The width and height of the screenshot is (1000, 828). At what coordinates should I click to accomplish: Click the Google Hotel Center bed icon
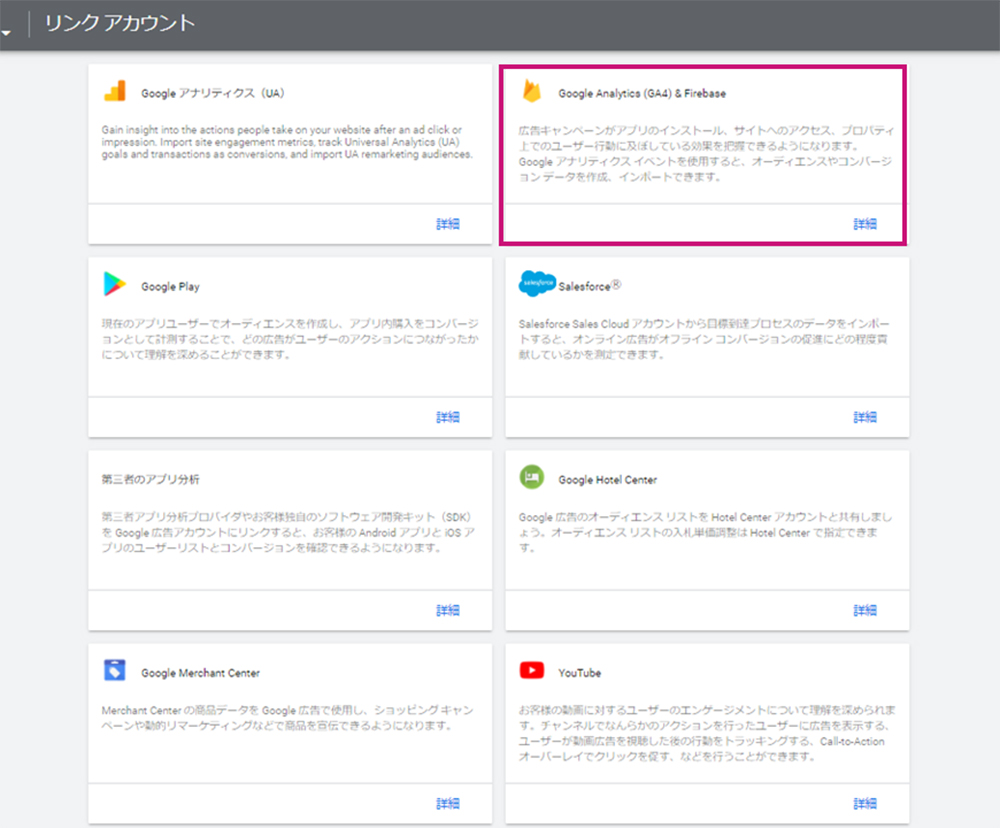pyautogui.click(x=532, y=477)
